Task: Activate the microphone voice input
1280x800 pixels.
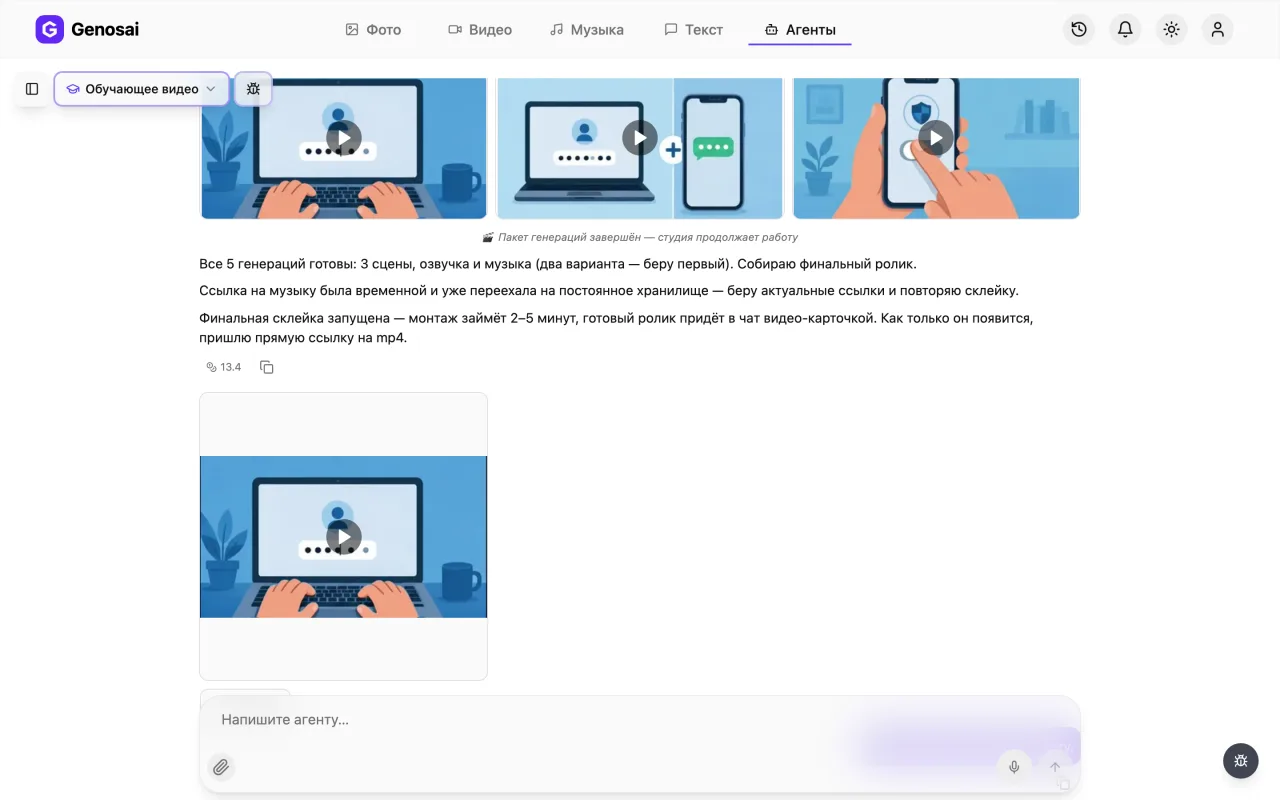Action: pos(1014,767)
